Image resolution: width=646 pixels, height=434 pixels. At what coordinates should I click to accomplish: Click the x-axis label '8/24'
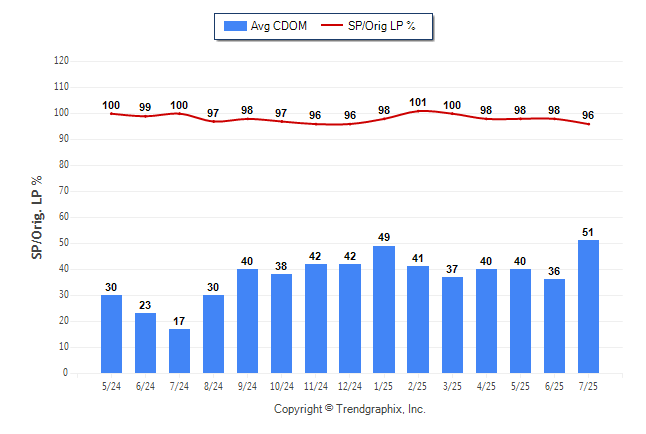coord(213,387)
